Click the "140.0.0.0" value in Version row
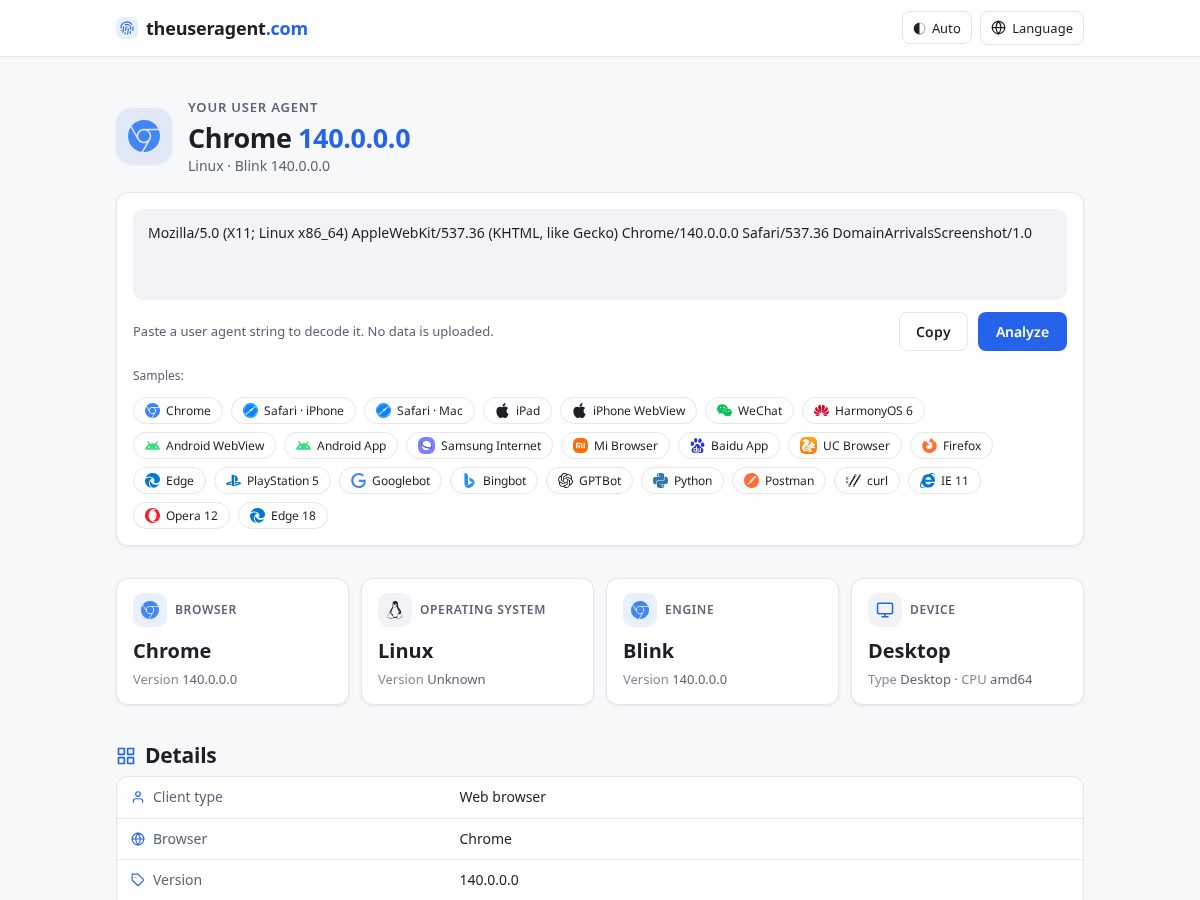This screenshot has width=1200, height=900. pos(489,880)
